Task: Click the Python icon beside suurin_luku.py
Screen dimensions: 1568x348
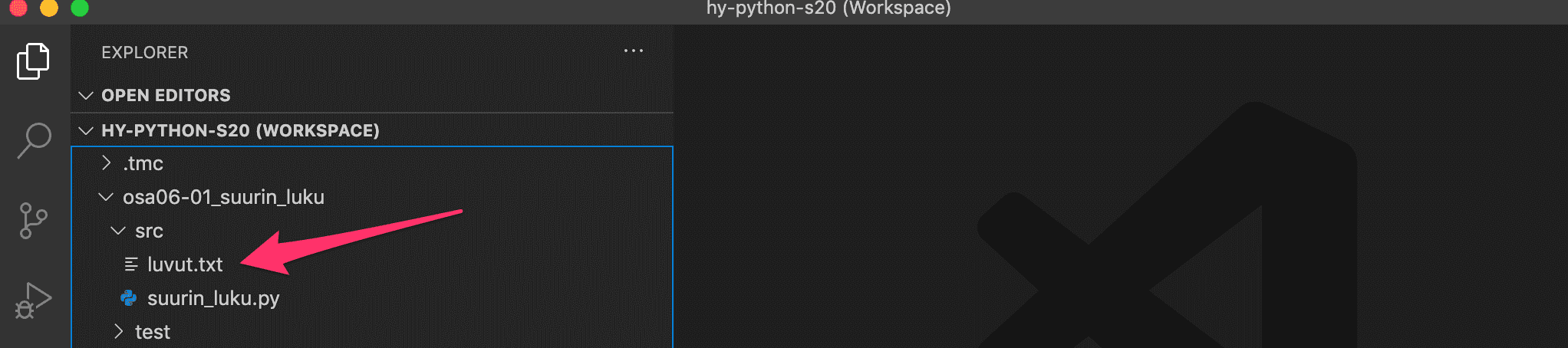Action: point(129,298)
